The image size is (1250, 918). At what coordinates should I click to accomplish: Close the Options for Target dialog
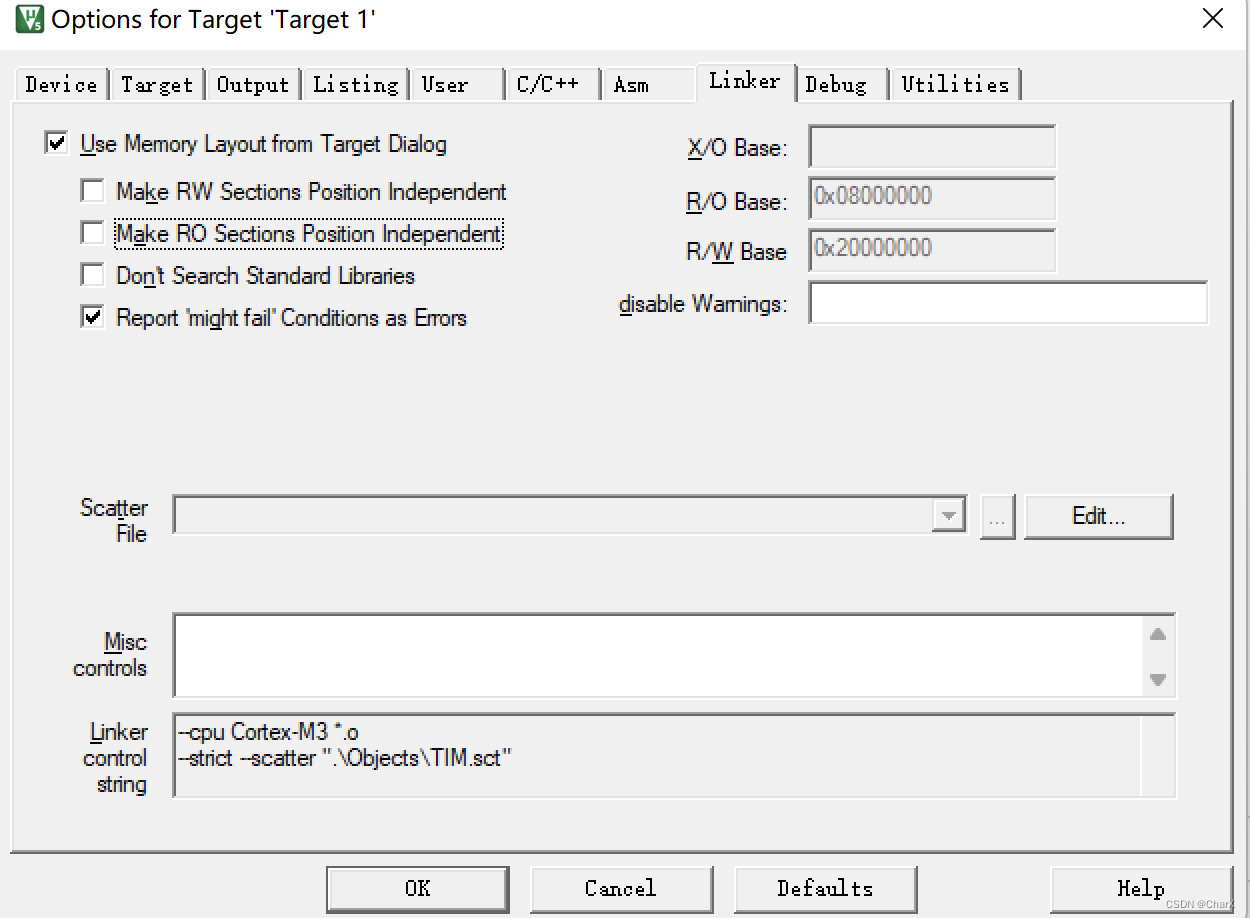(x=1213, y=19)
